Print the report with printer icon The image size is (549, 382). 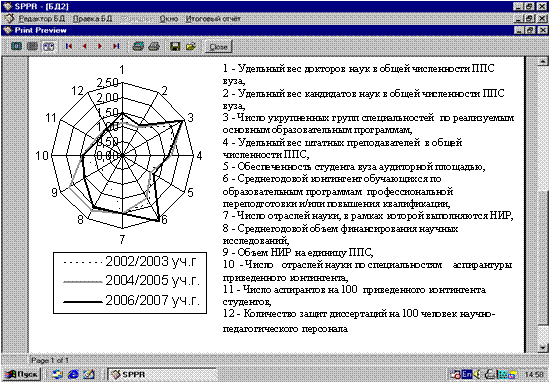coord(154,46)
